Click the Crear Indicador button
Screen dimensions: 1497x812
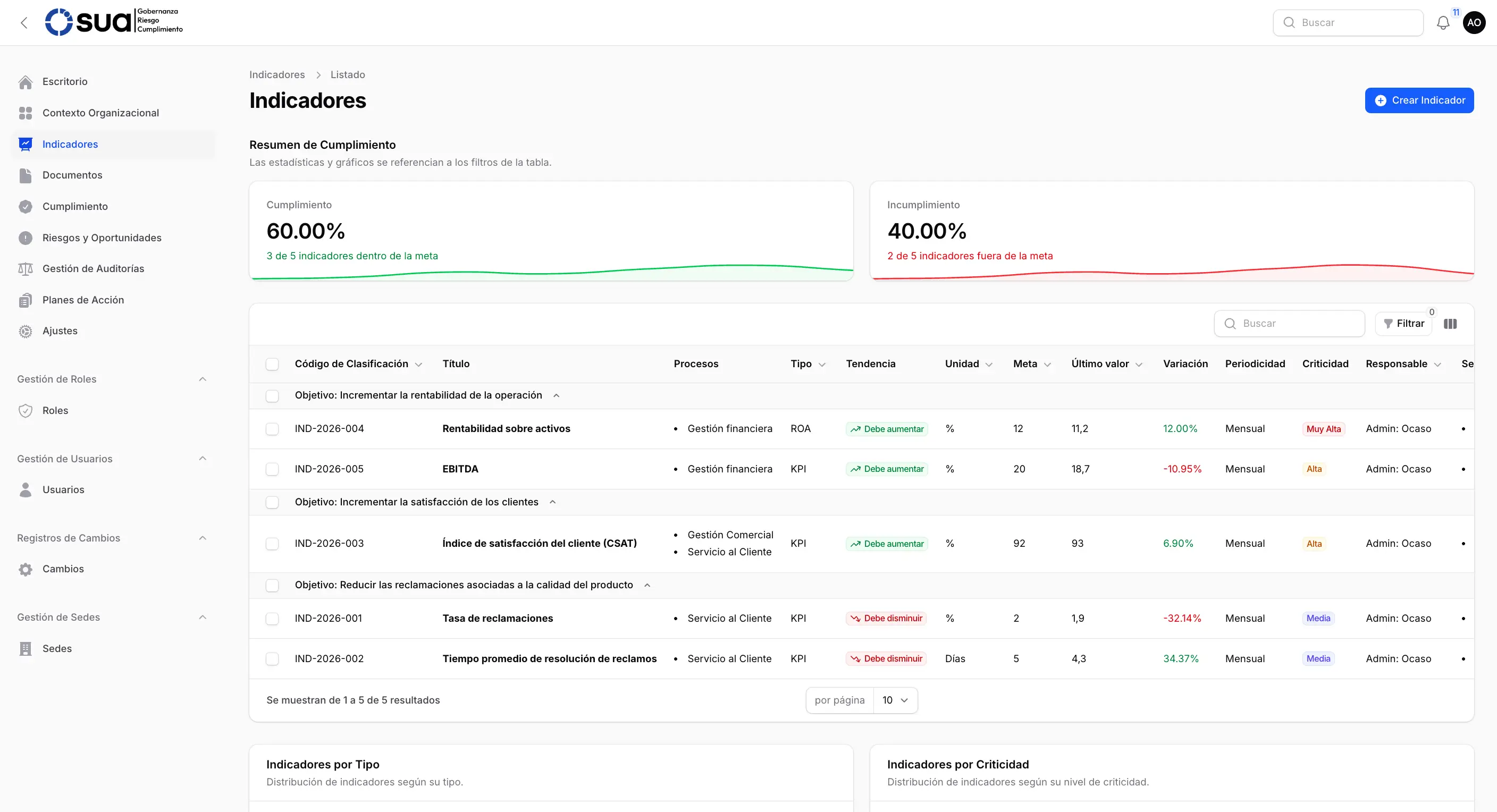coord(1419,100)
